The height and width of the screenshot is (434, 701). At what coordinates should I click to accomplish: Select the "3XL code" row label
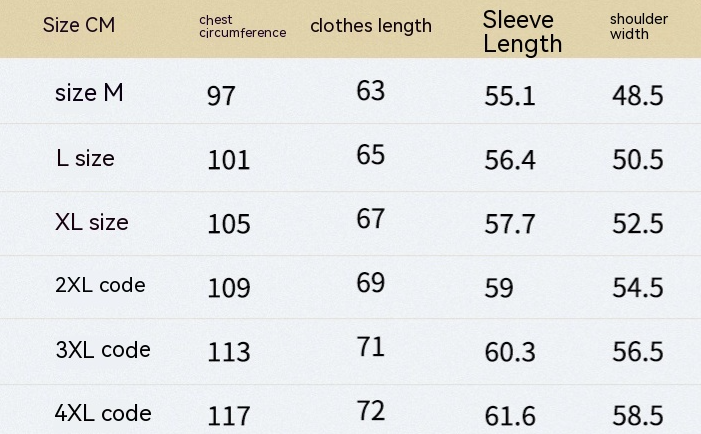(103, 350)
